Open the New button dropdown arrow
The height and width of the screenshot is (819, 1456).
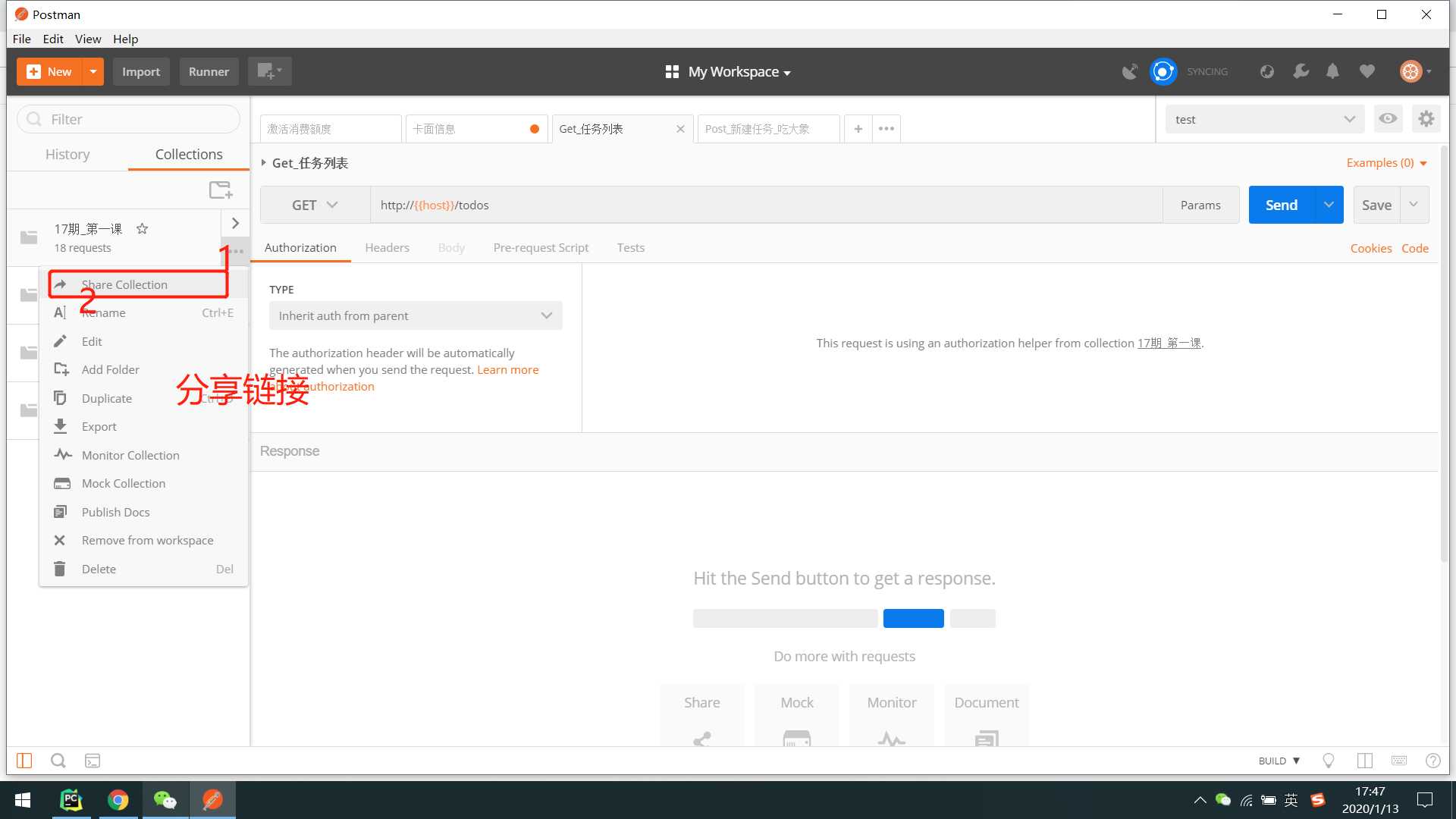(93, 71)
